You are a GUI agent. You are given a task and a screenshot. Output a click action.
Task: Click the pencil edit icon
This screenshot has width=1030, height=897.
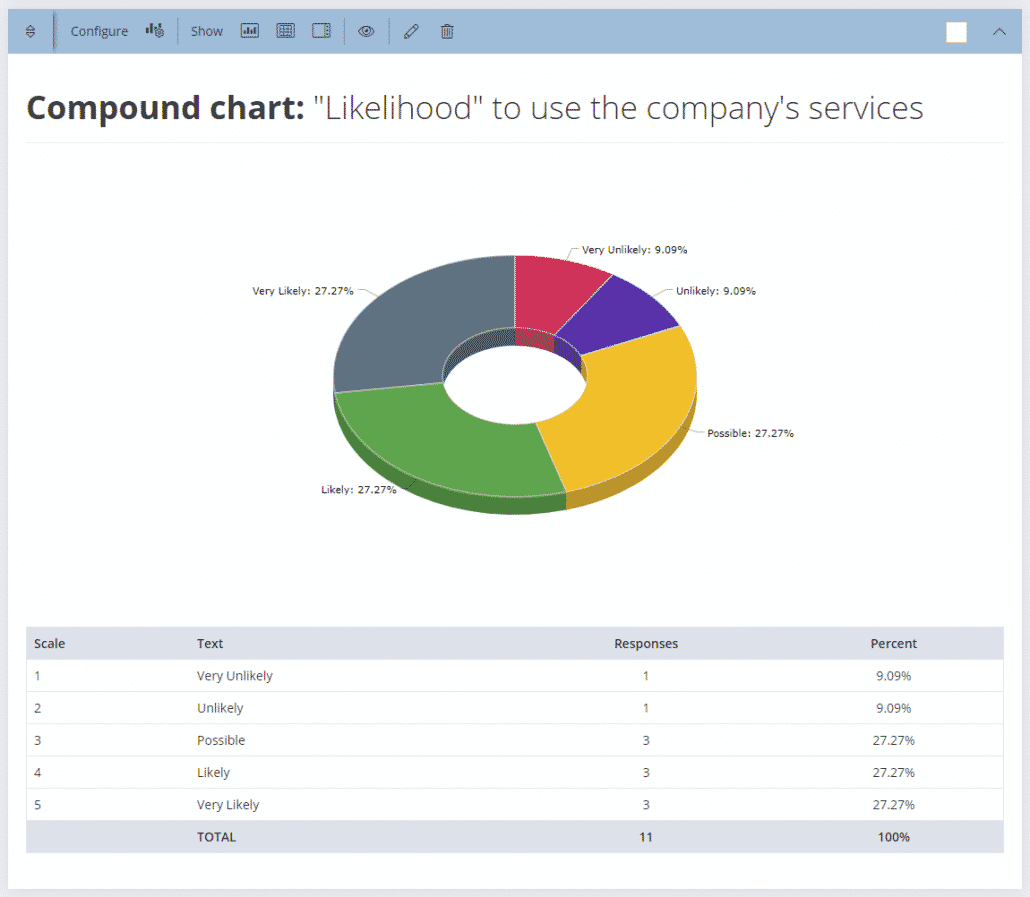click(410, 31)
